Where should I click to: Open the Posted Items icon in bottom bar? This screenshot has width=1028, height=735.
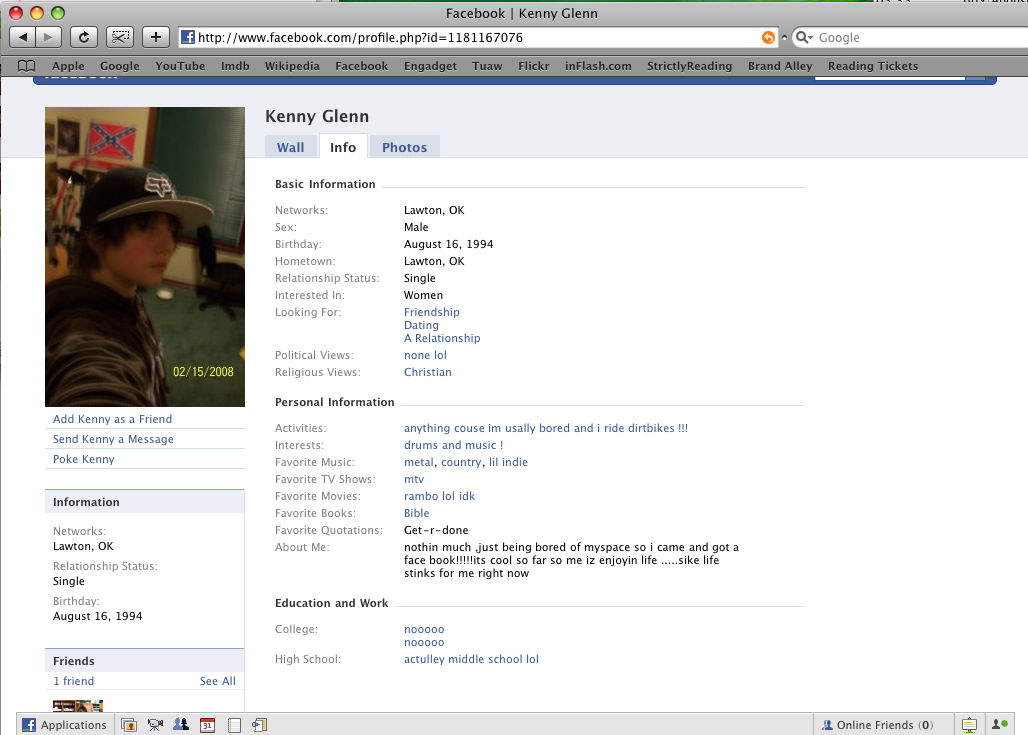pos(260,725)
